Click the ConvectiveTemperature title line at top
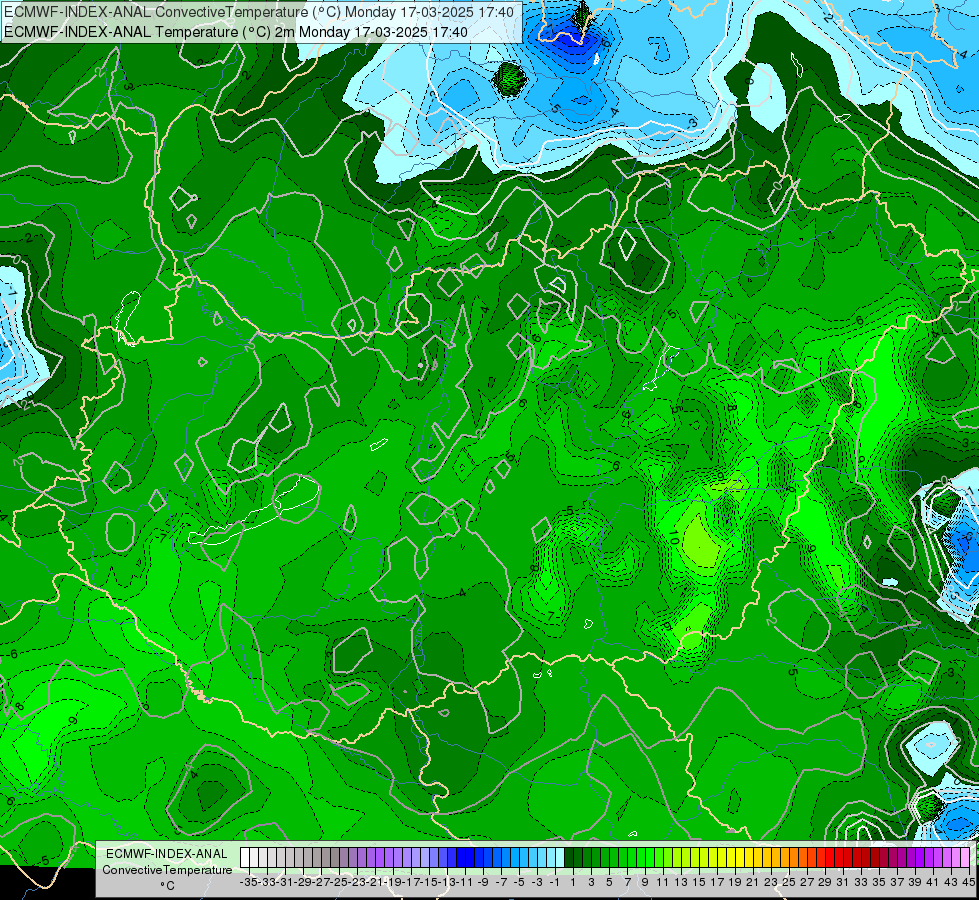Viewport: 979px width, 900px height. pos(258,12)
